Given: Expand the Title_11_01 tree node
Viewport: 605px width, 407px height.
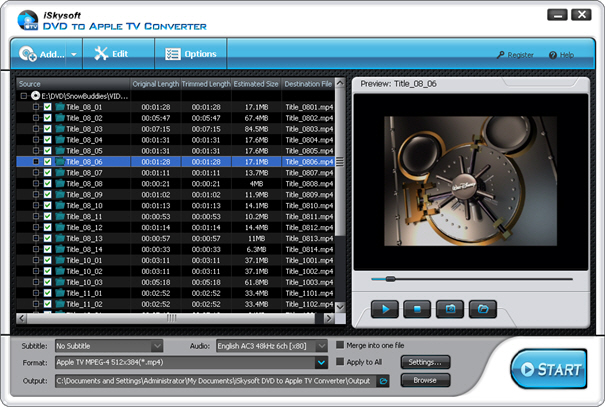Looking at the screenshot, I should click(36, 293).
